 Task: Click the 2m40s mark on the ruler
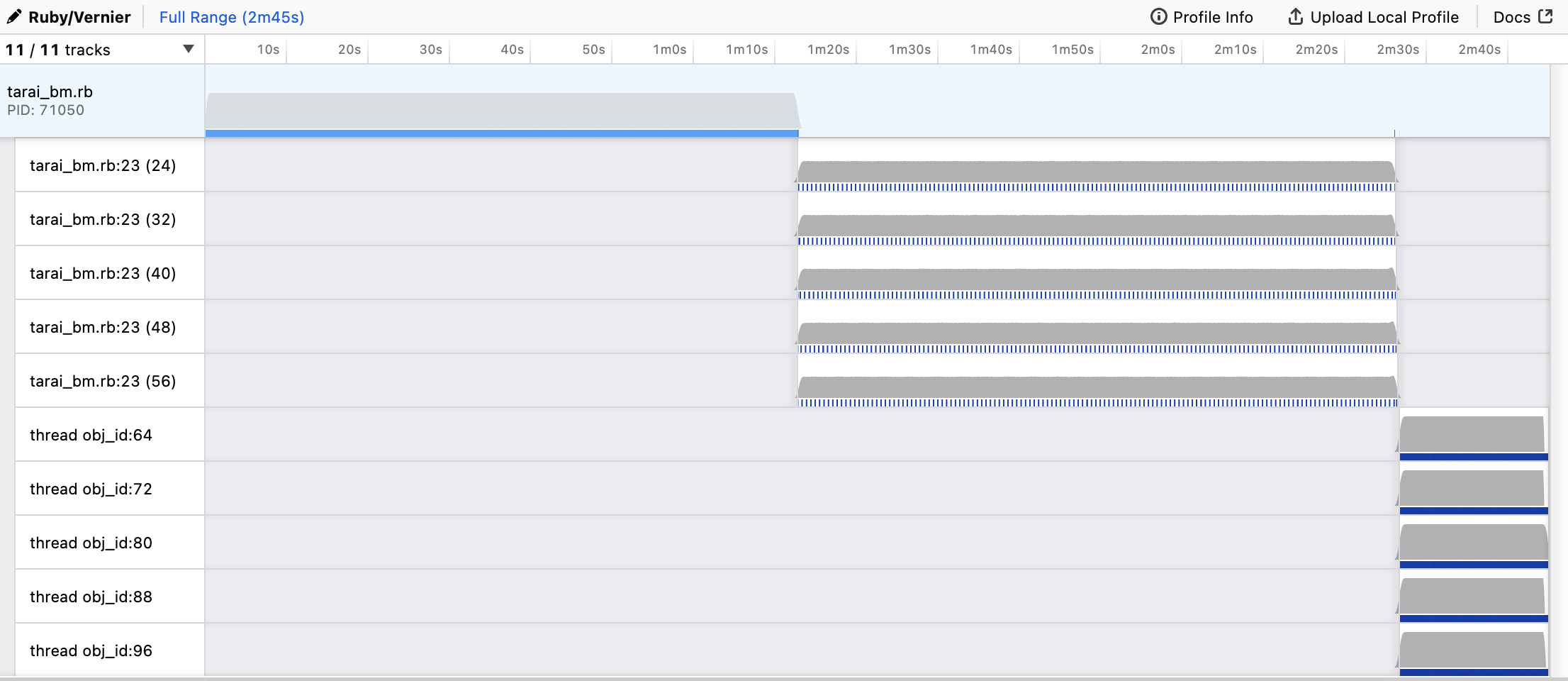point(1479,50)
